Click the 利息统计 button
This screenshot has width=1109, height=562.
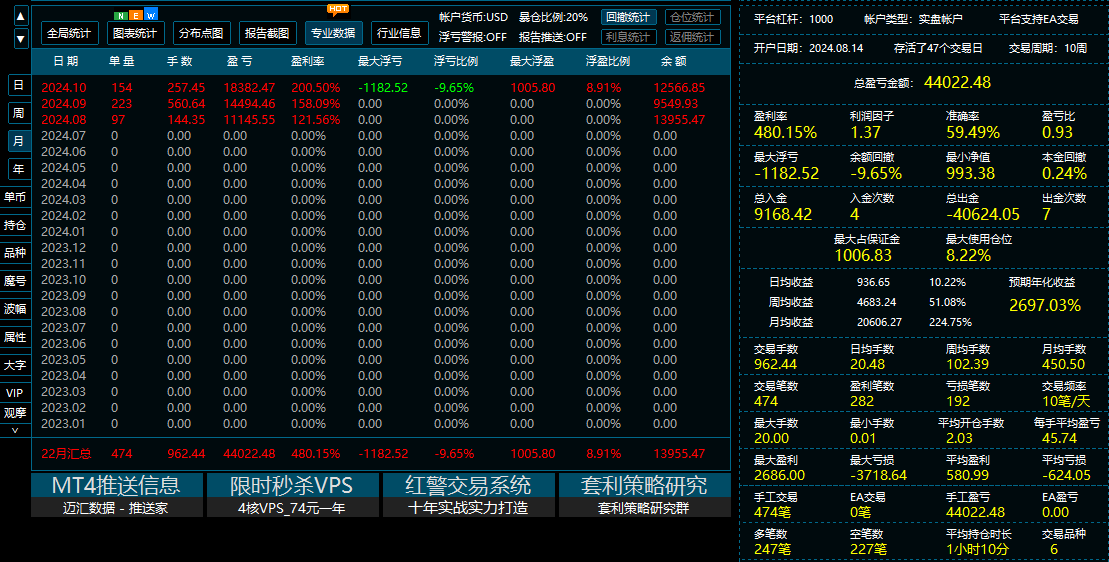tap(628, 37)
